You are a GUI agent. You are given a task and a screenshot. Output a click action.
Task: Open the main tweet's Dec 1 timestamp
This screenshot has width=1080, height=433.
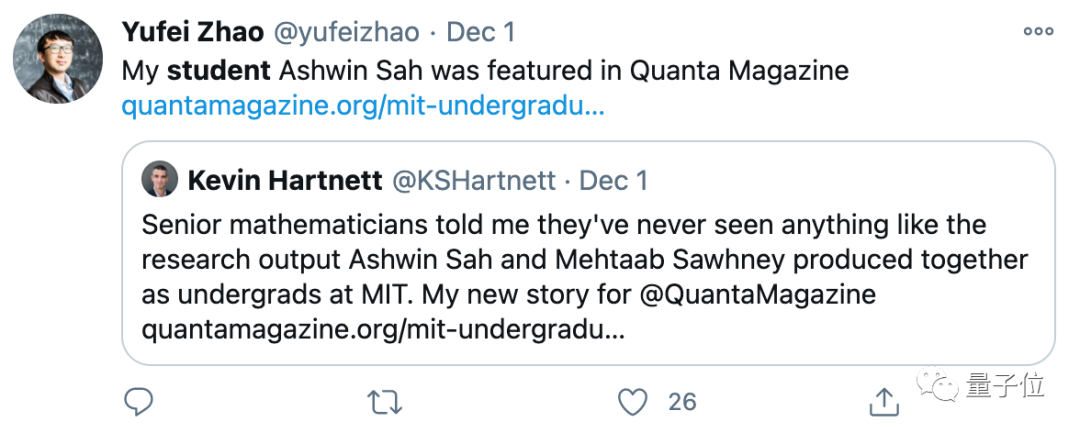coord(480,32)
